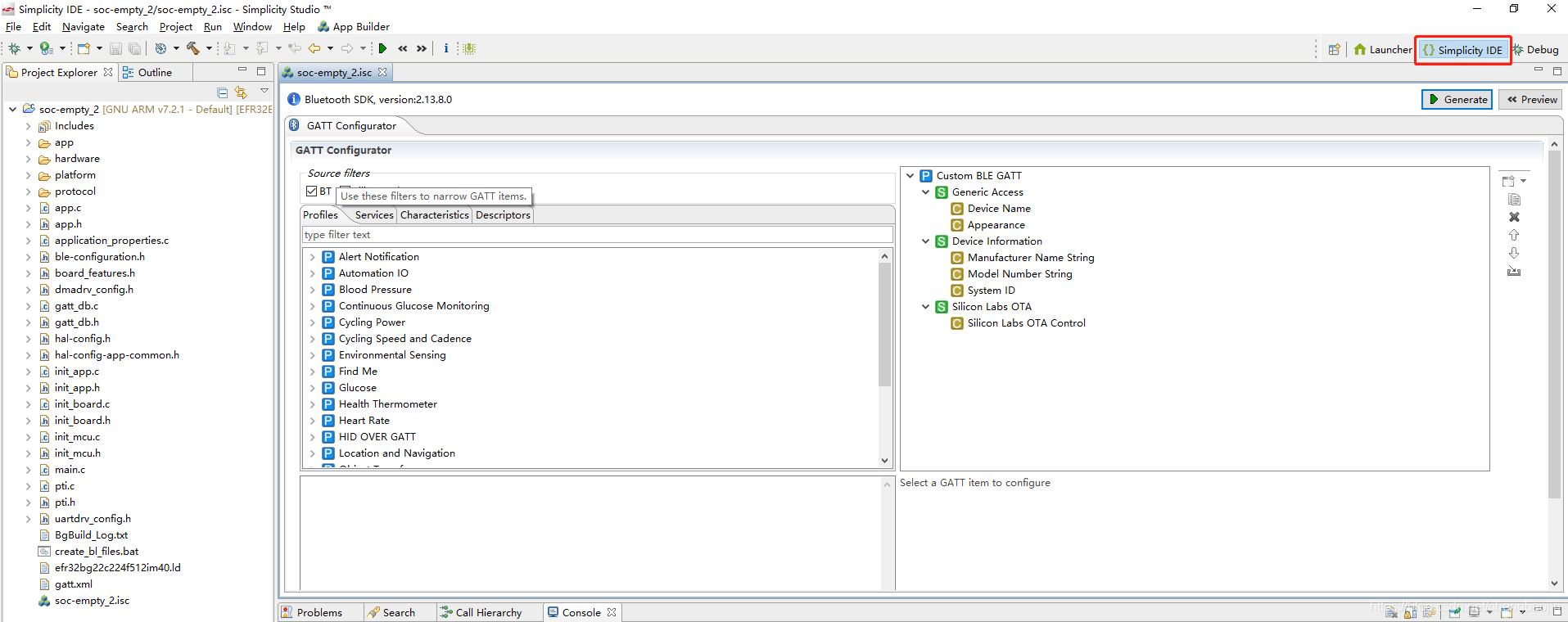Click the move up arrow in GATT toolbar

point(1514,235)
